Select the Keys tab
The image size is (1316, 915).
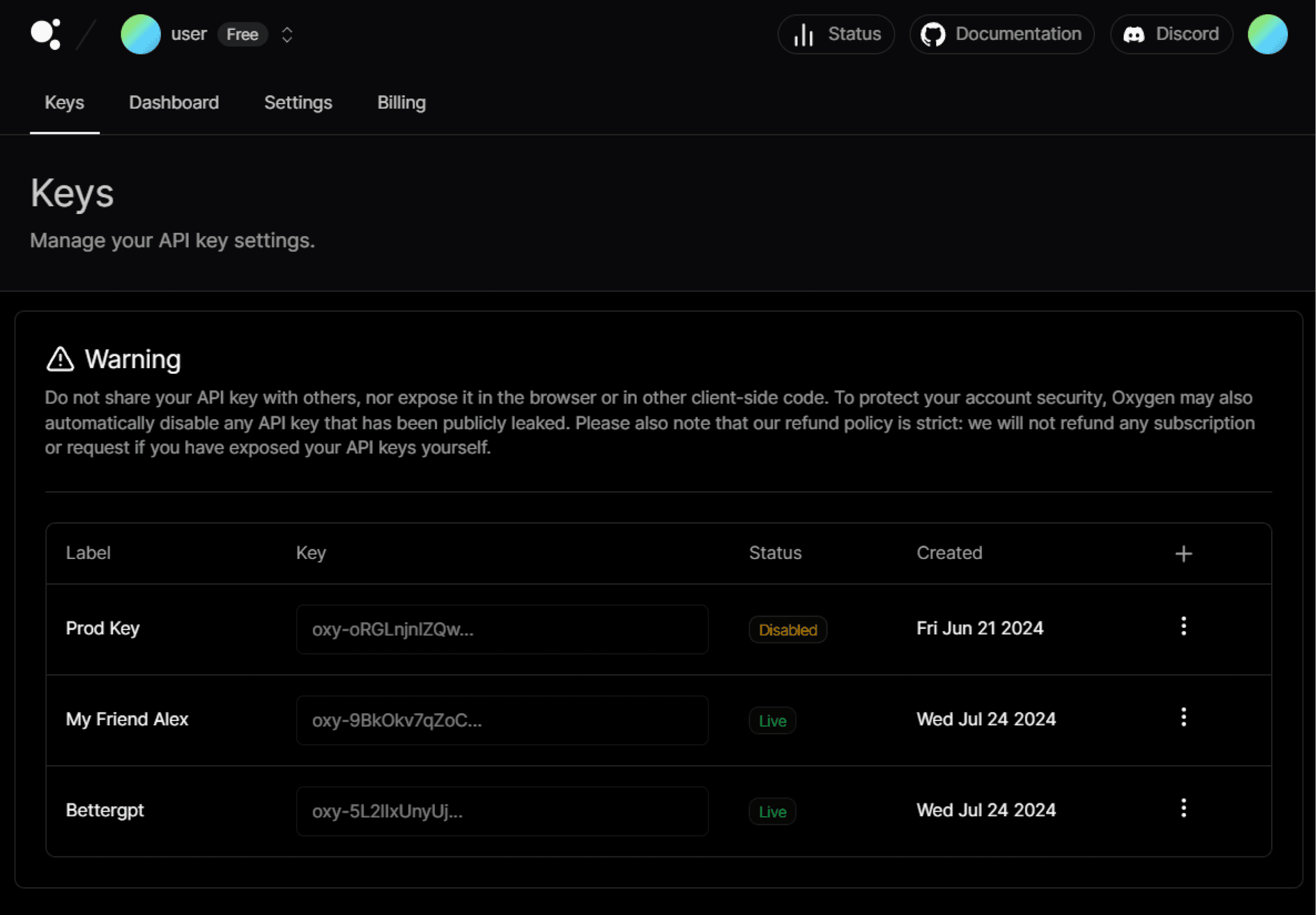click(x=64, y=103)
